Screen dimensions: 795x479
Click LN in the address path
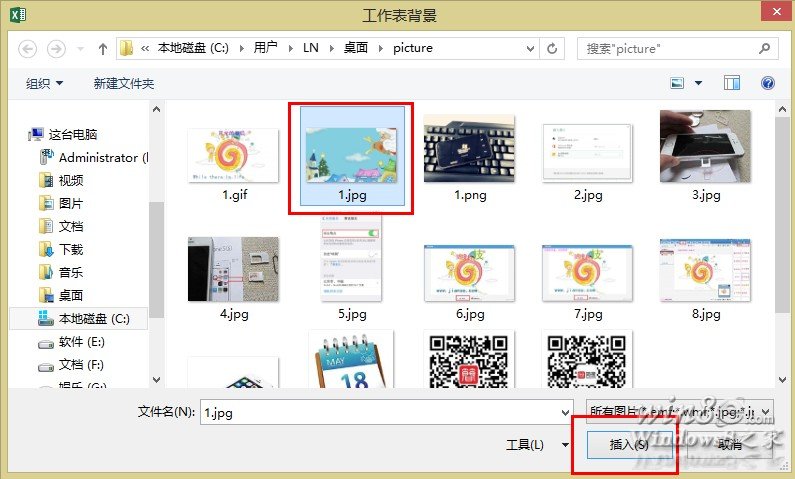311,48
